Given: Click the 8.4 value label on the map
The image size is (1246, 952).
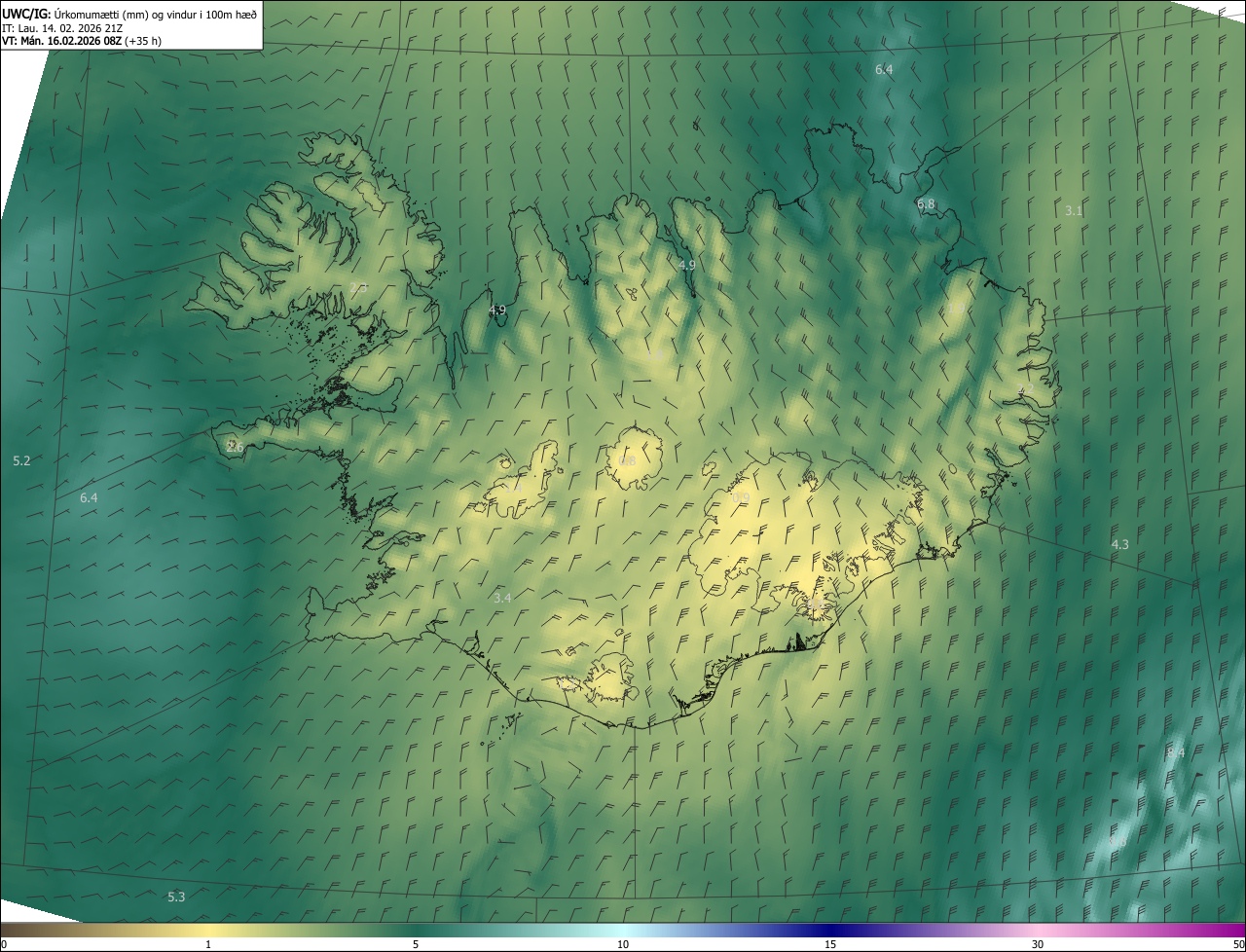Looking at the screenshot, I should 1175,752.
